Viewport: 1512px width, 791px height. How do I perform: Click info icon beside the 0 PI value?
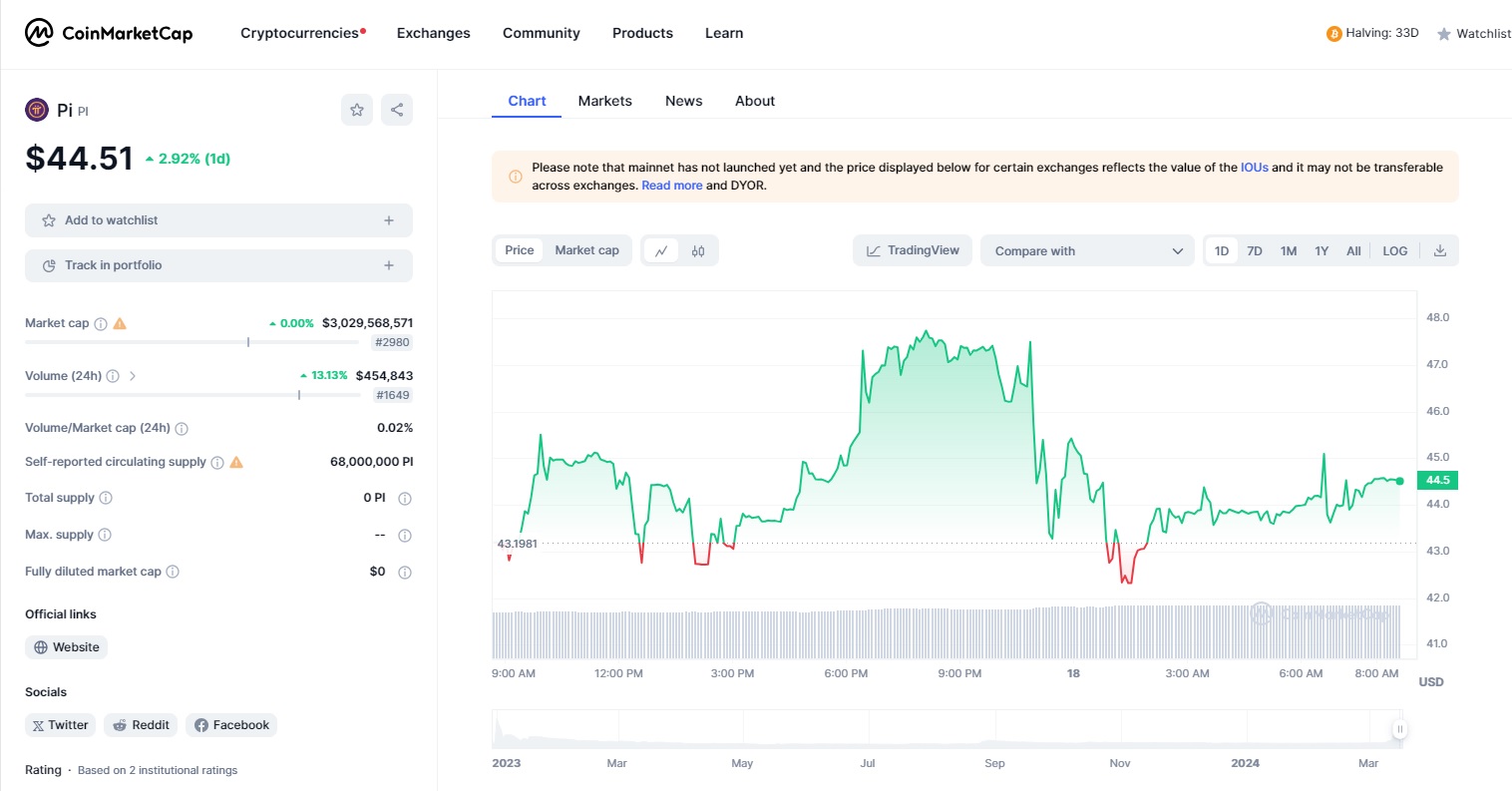coord(405,499)
